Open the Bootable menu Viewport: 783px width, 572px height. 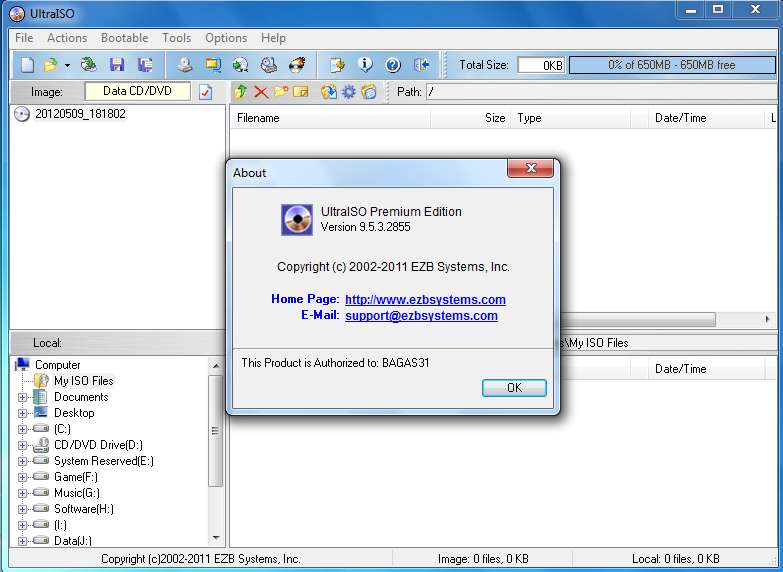pos(124,38)
